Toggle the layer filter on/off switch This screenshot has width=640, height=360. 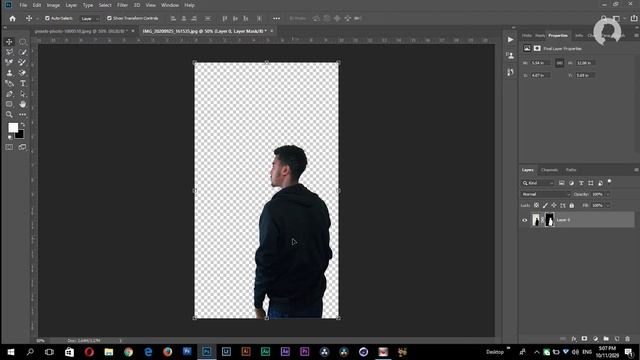[x=609, y=181]
